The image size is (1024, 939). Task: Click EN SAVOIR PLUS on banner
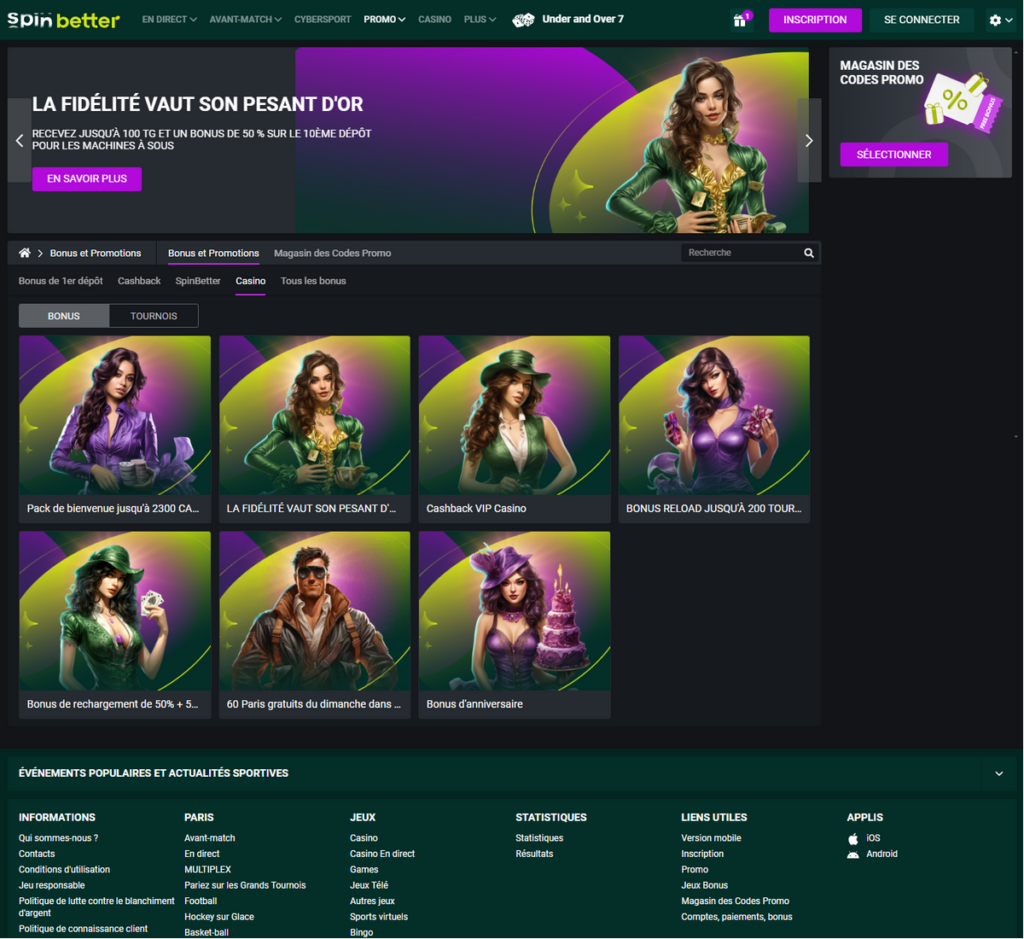(87, 179)
